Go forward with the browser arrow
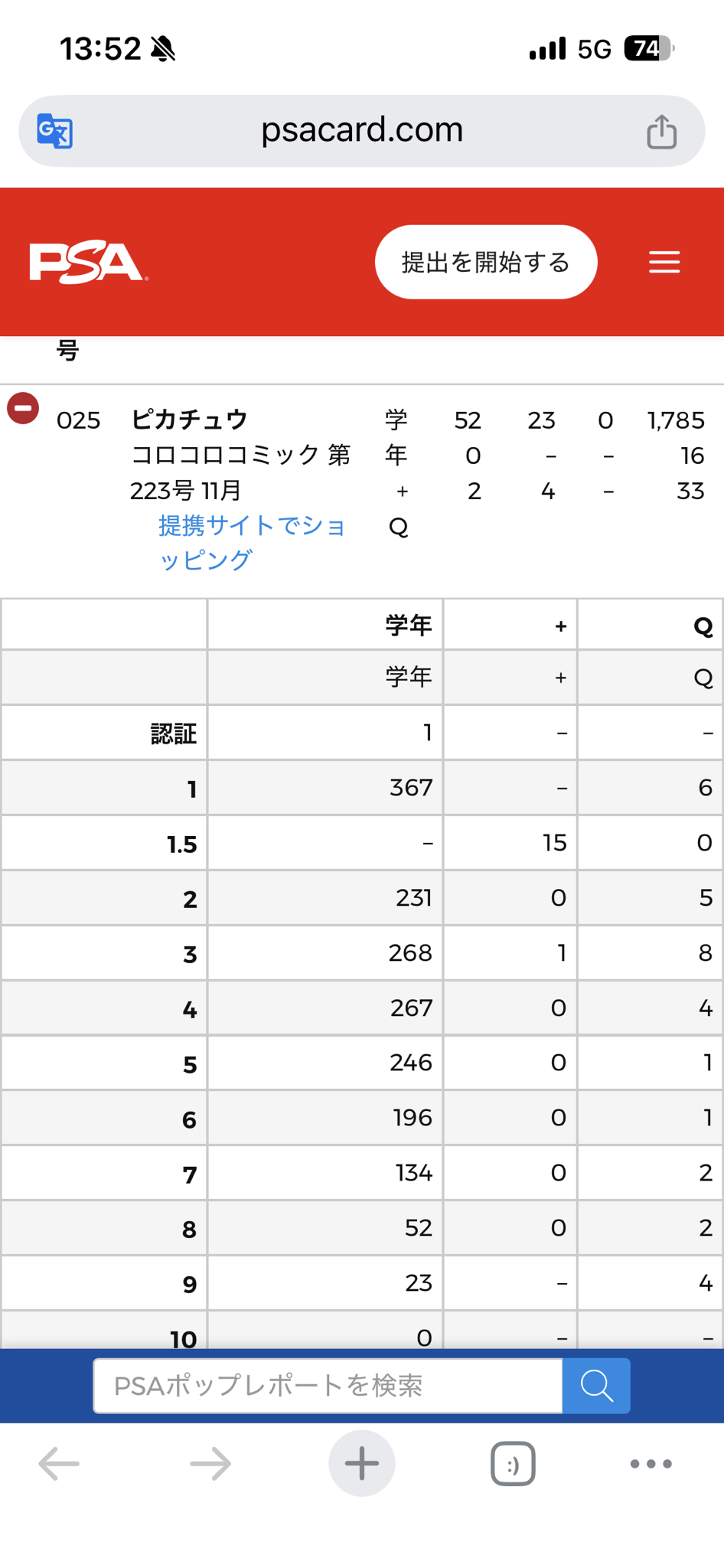Screen dimensions: 724x1568 (210, 1463)
